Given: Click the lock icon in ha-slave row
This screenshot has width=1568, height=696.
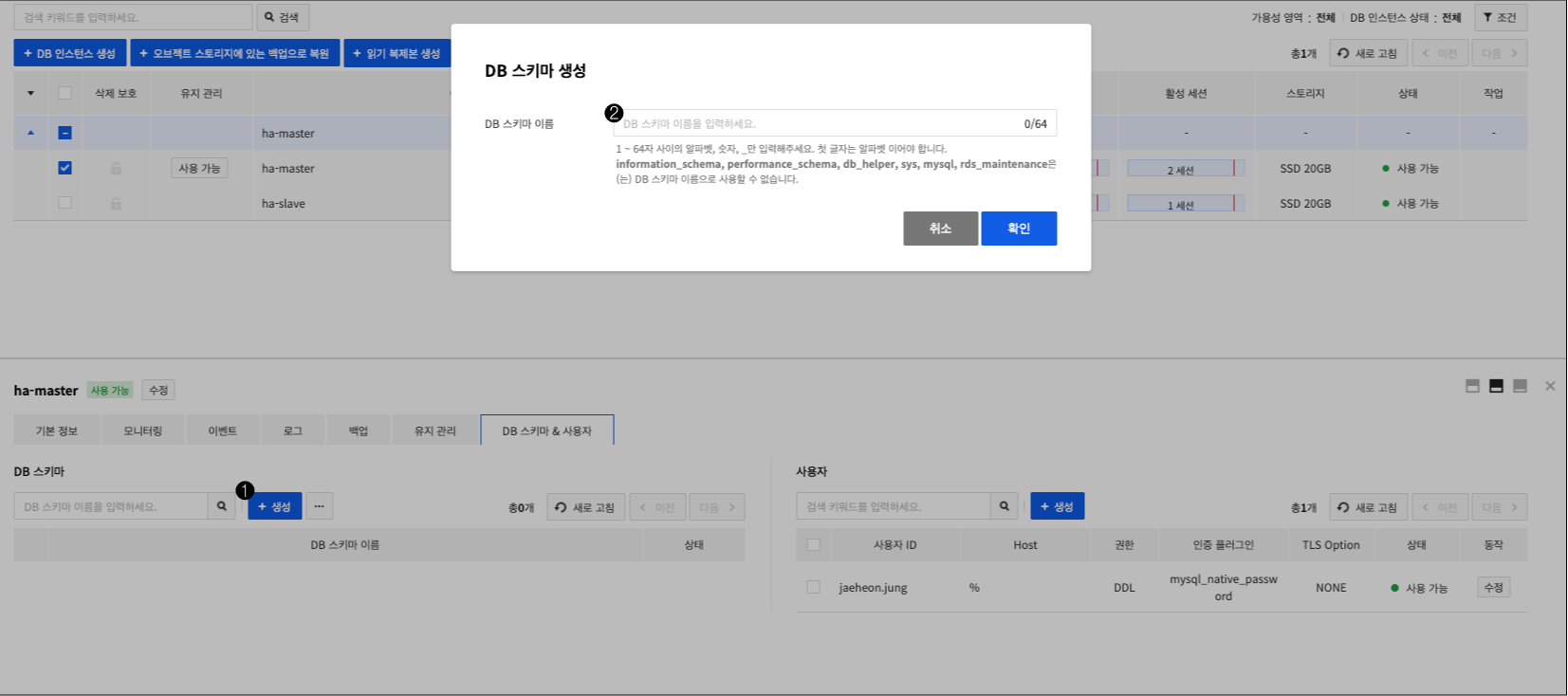Looking at the screenshot, I should click(116, 203).
